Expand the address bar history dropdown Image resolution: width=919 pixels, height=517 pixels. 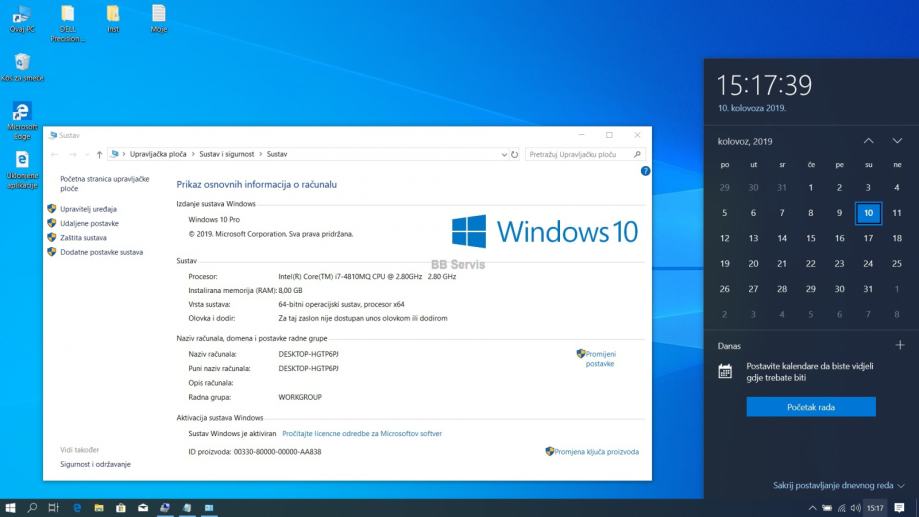click(x=504, y=154)
